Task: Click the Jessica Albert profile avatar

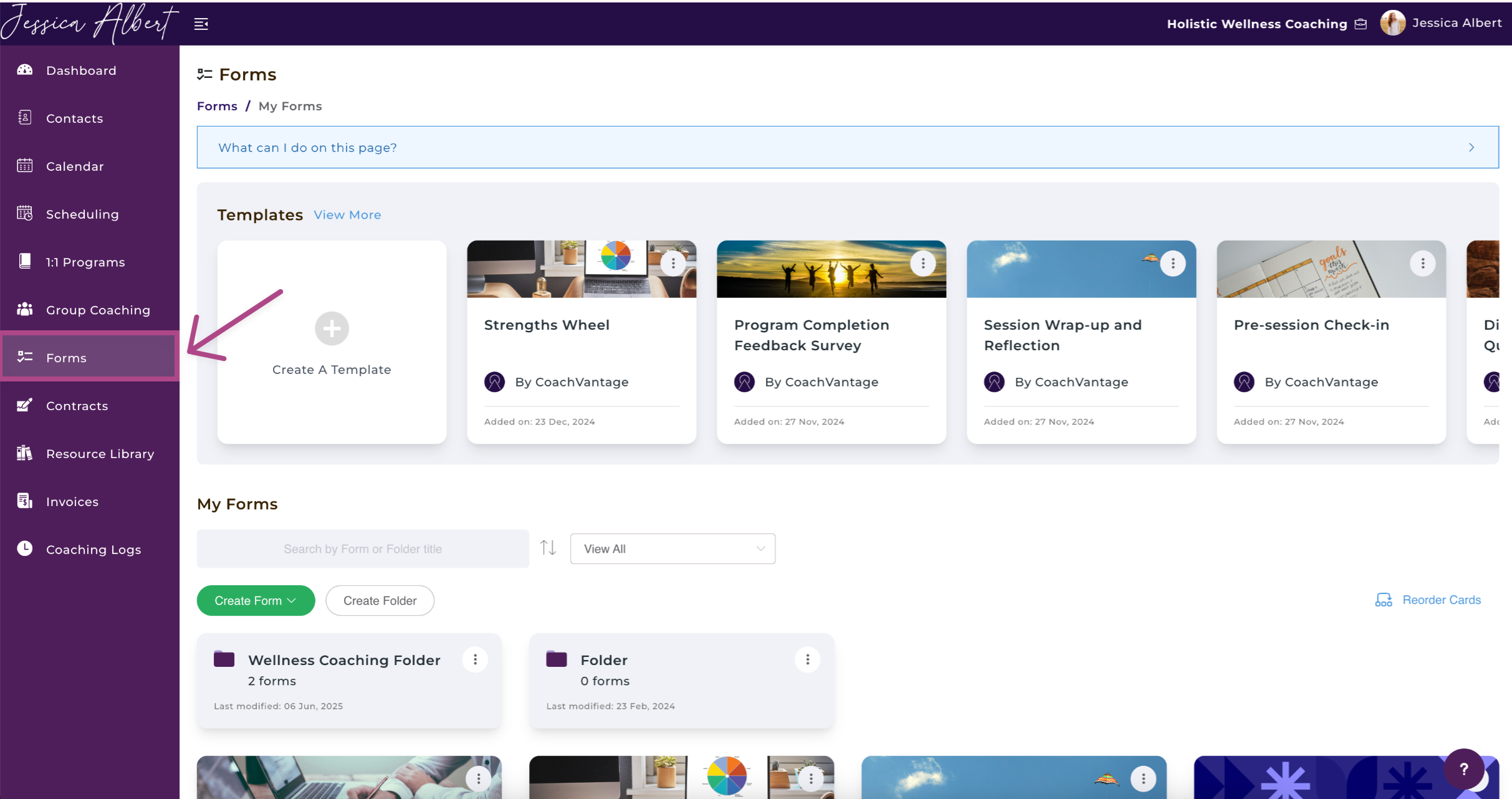Action: click(1392, 23)
